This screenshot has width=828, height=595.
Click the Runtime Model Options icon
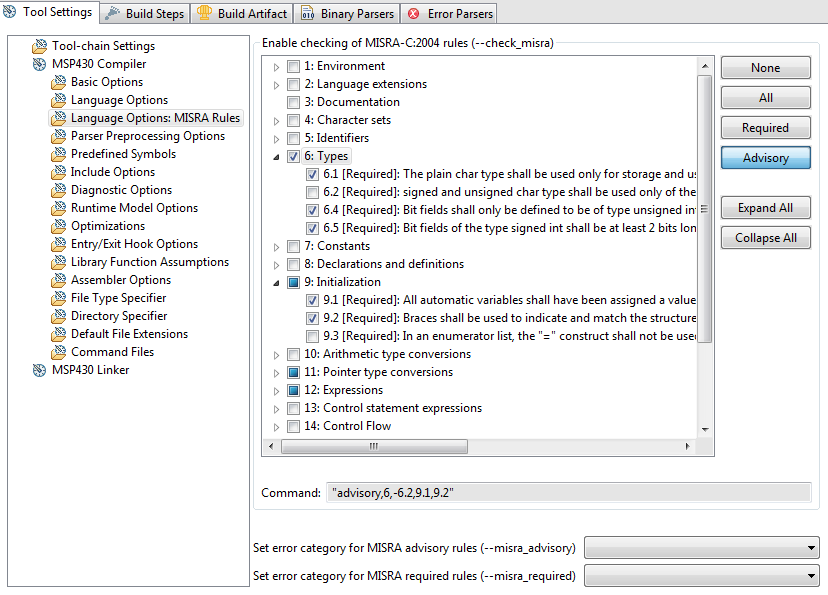pyautogui.click(x=59, y=208)
